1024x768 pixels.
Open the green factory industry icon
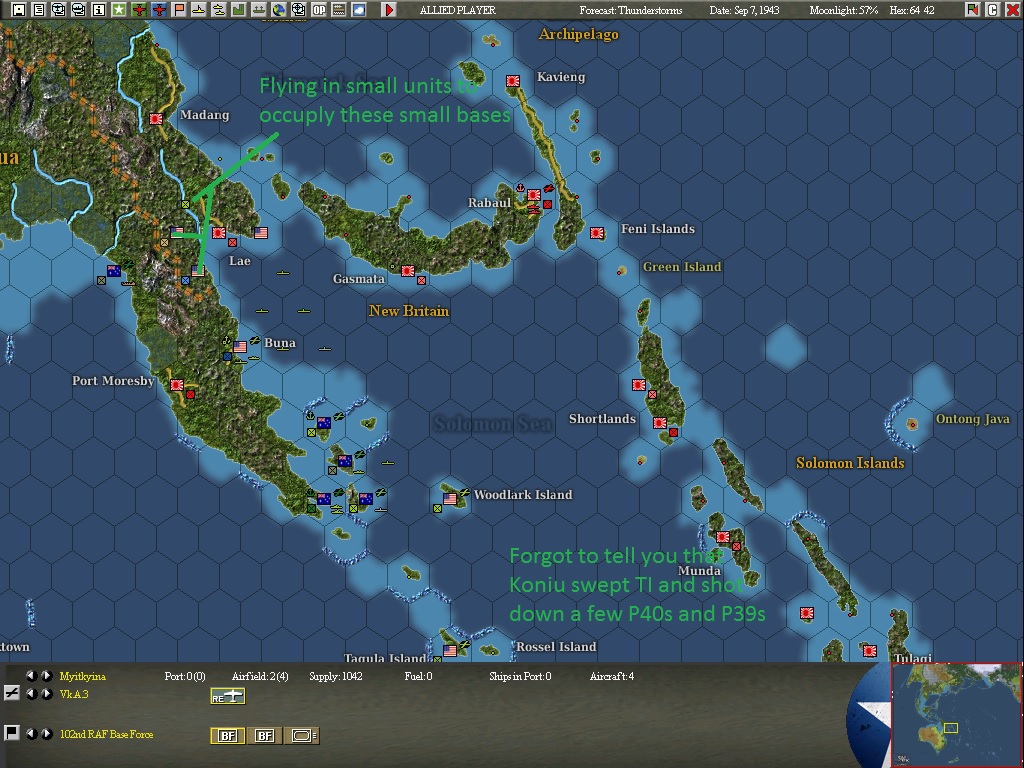(238, 10)
